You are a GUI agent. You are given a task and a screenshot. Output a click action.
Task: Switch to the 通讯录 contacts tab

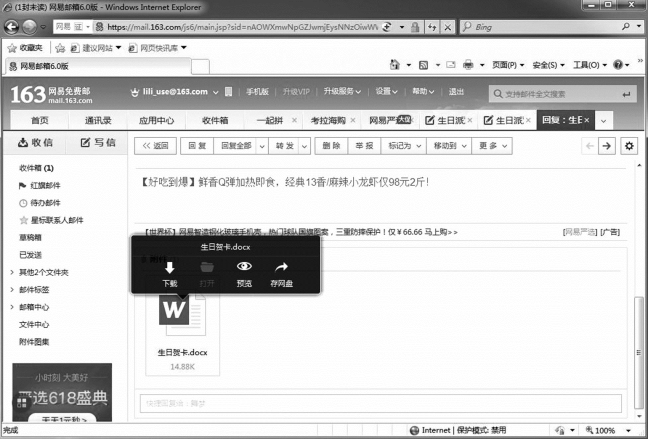point(98,120)
